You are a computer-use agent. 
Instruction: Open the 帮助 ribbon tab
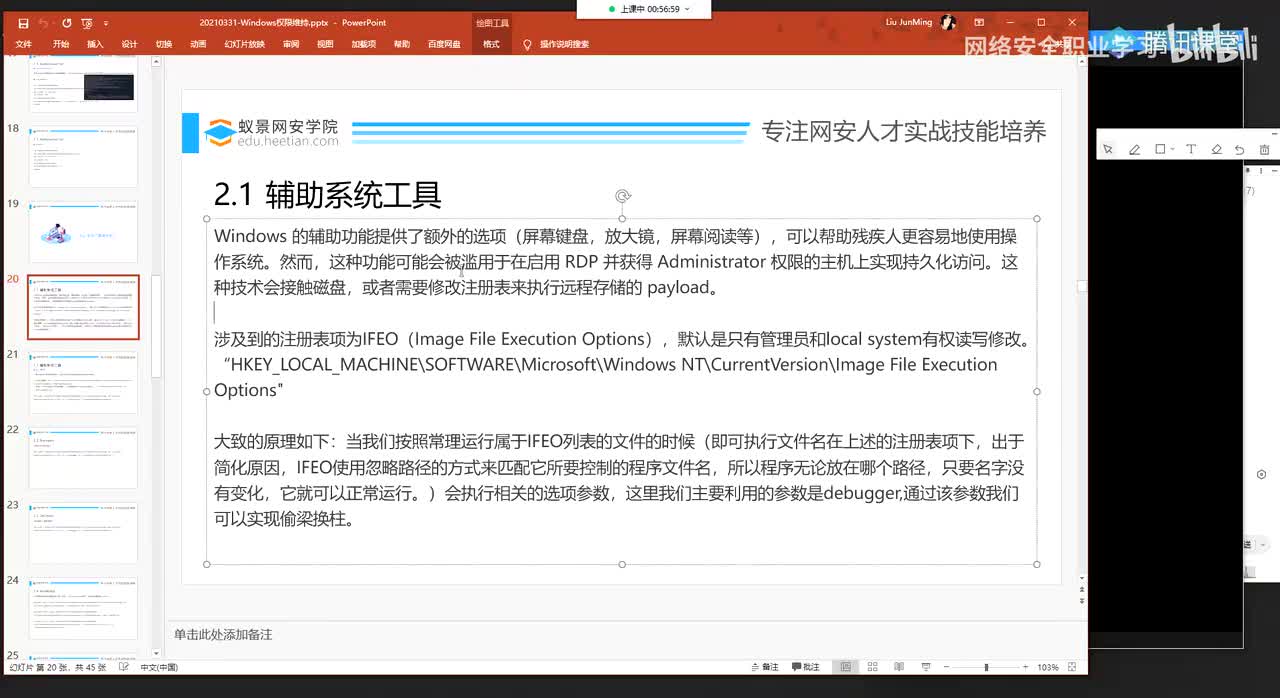click(x=402, y=44)
